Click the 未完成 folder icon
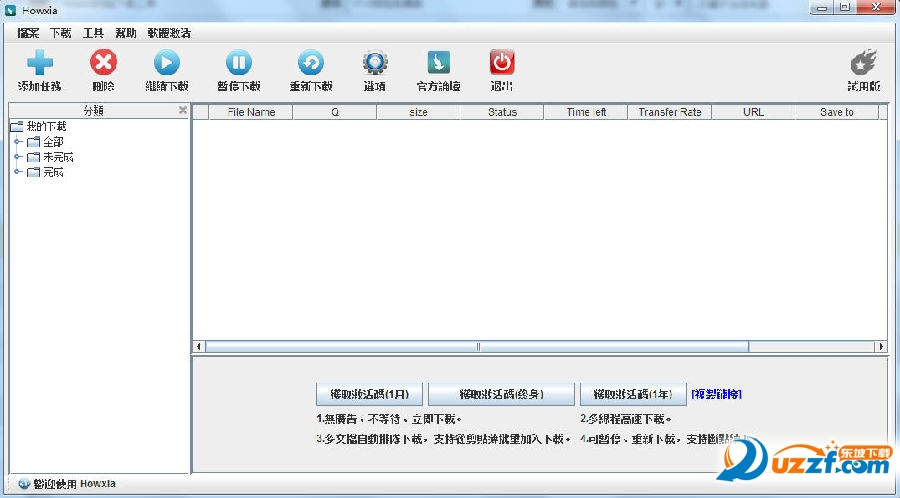Screen dimensions: 900x498 pyautogui.click(x=33, y=157)
